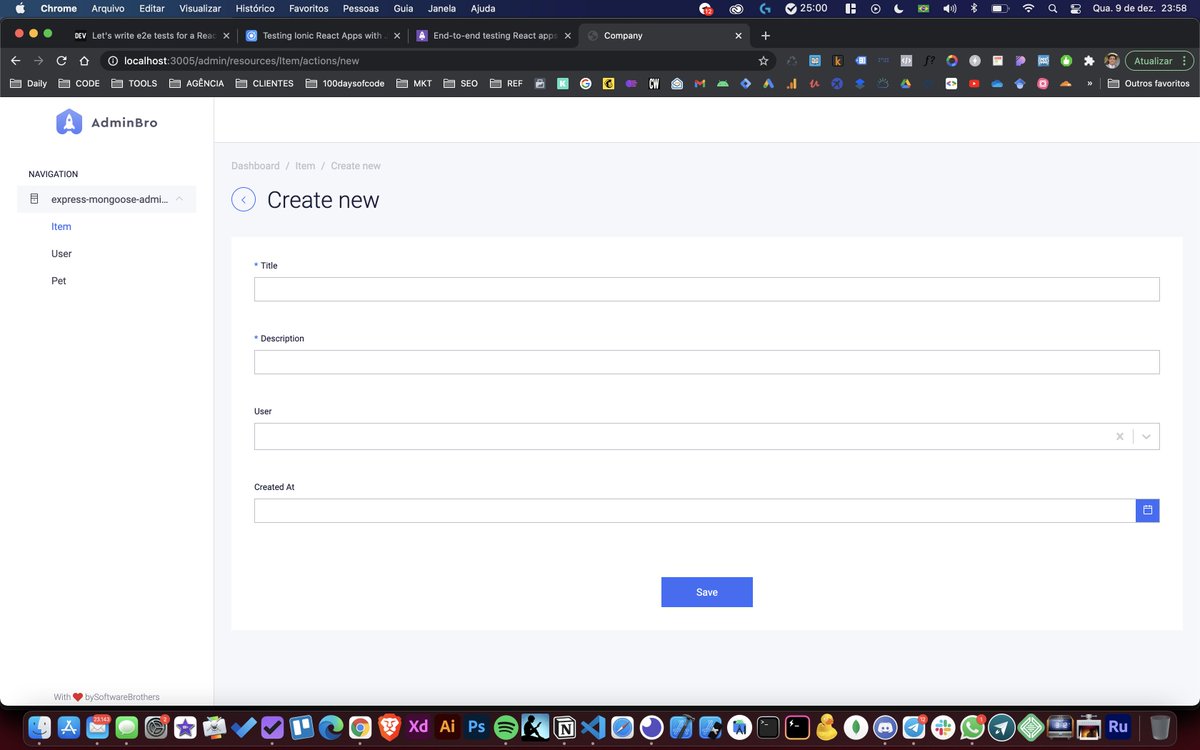Click the browser back arrow
The width and height of the screenshot is (1200, 750).
click(x=15, y=60)
